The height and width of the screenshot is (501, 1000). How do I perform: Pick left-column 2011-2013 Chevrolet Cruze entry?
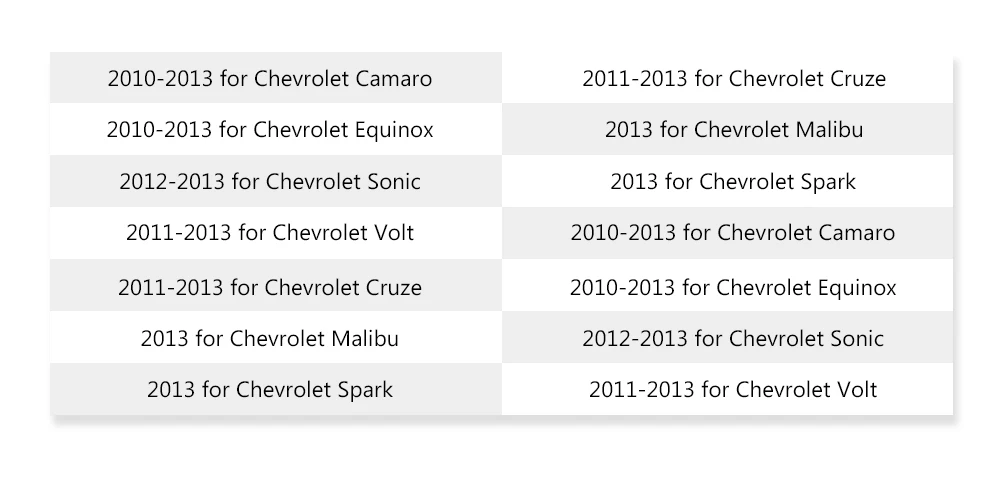pos(276,286)
